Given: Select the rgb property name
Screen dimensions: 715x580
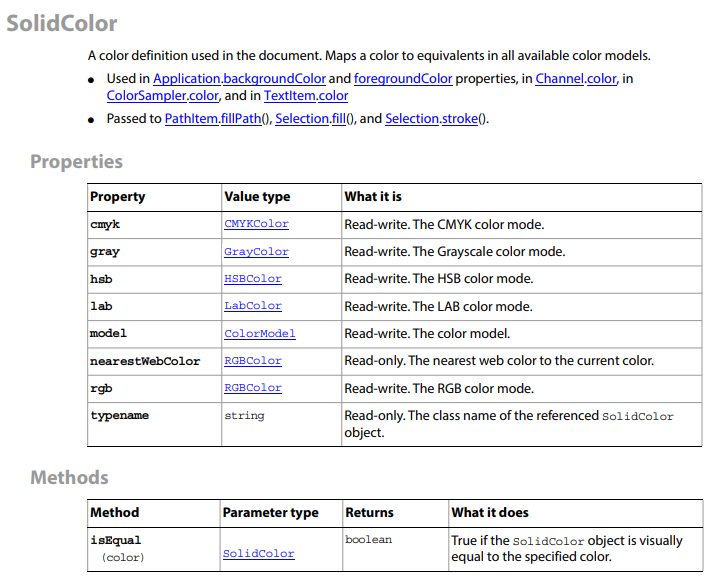Looking at the screenshot, I should pyautogui.click(x=101, y=388).
